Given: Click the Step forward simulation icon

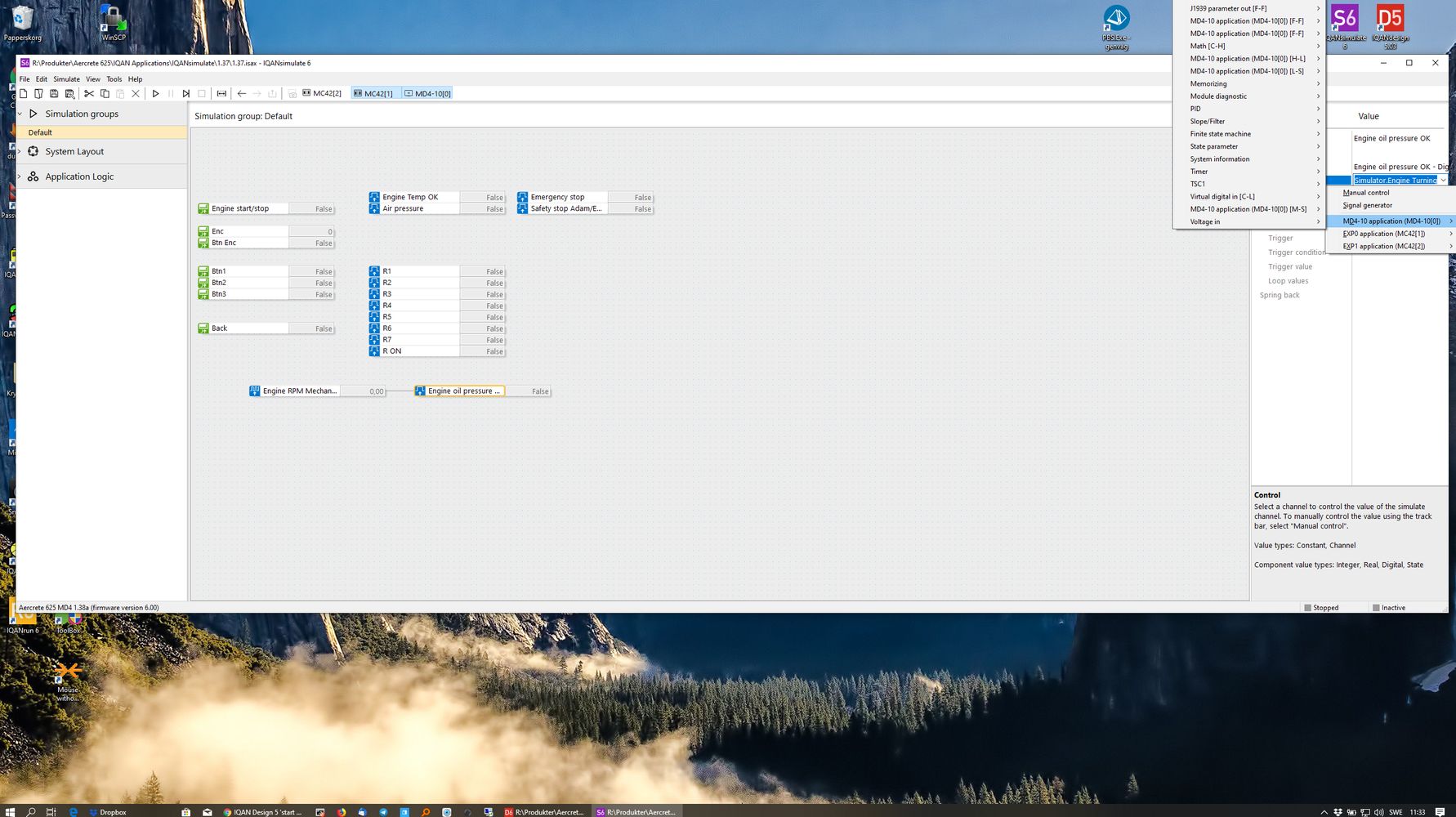Looking at the screenshot, I should (x=186, y=93).
